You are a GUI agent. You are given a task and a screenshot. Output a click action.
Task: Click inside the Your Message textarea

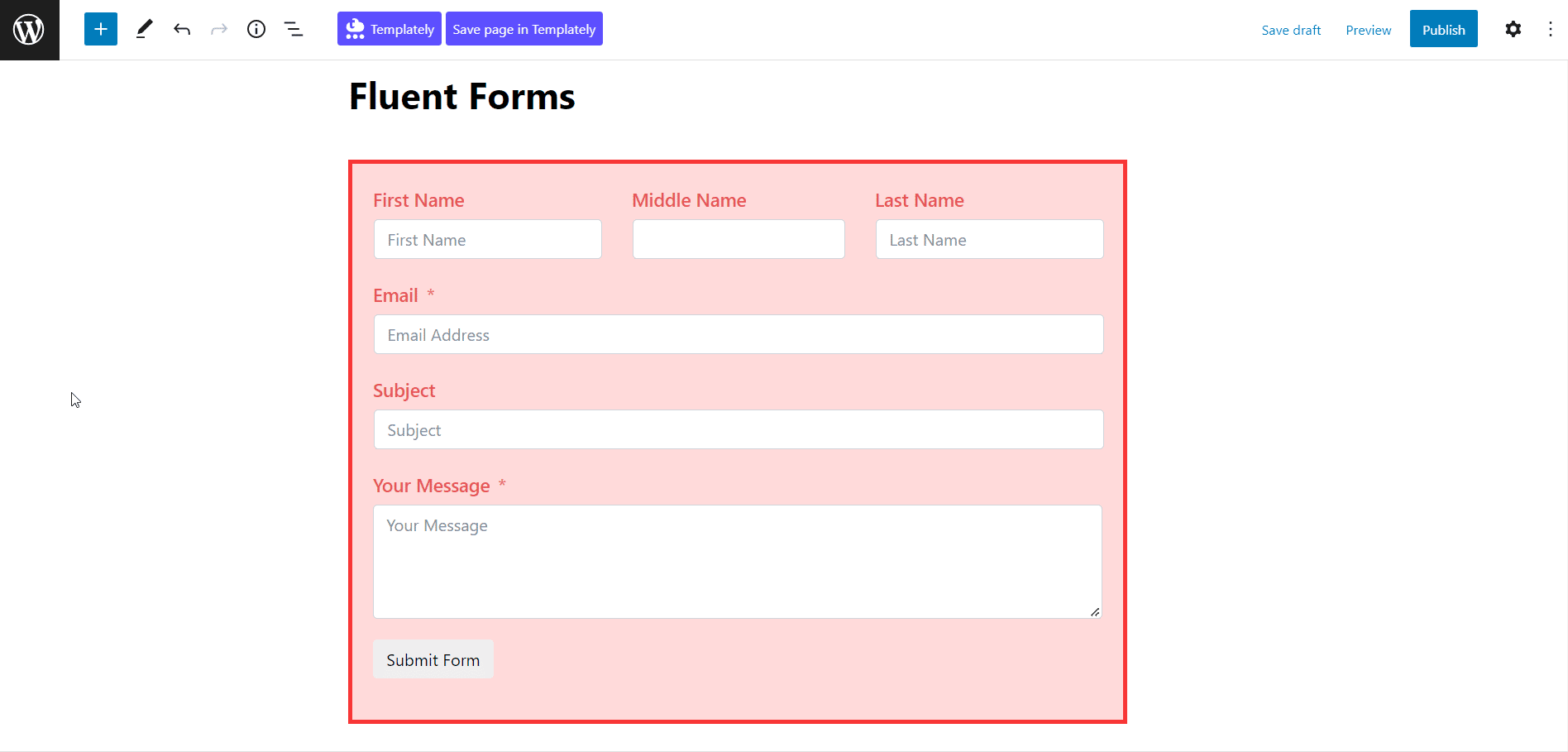point(738,562)
